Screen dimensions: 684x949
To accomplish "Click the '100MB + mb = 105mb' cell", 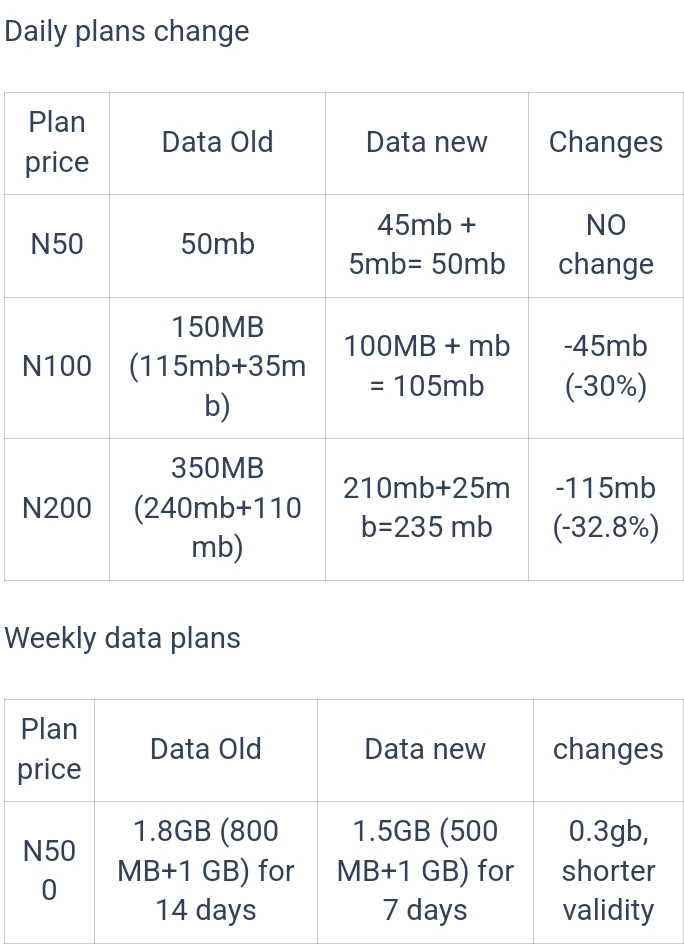I will 427,367.
